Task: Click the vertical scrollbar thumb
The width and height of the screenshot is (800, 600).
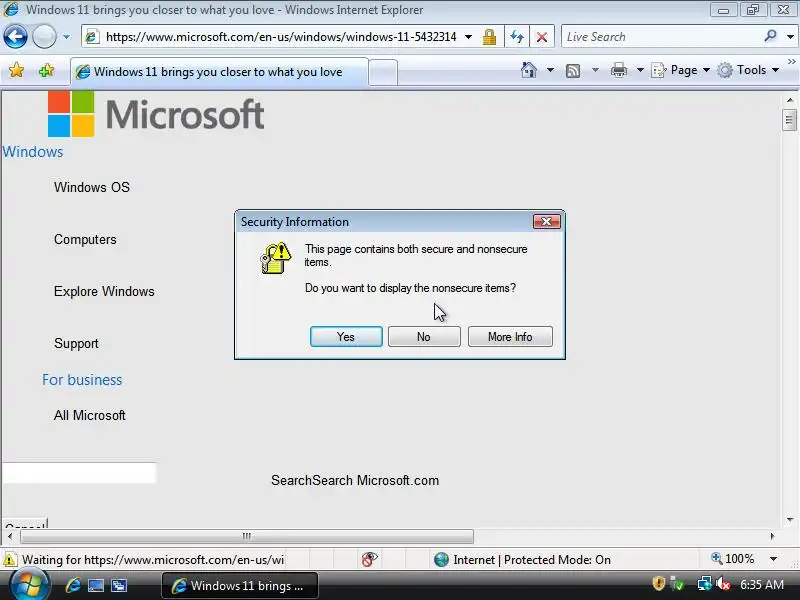Action: tap(789, 120)
